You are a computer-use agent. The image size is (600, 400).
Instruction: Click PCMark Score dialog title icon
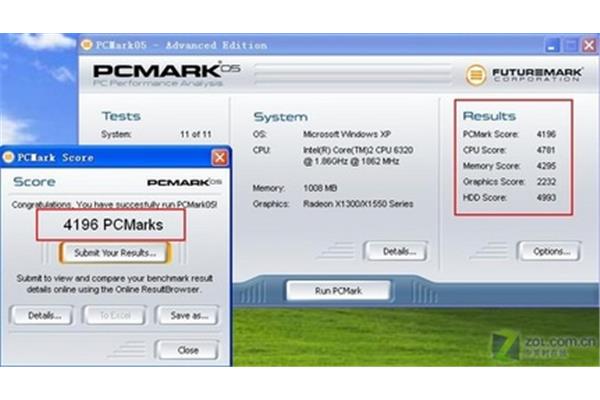pos(8,157)
